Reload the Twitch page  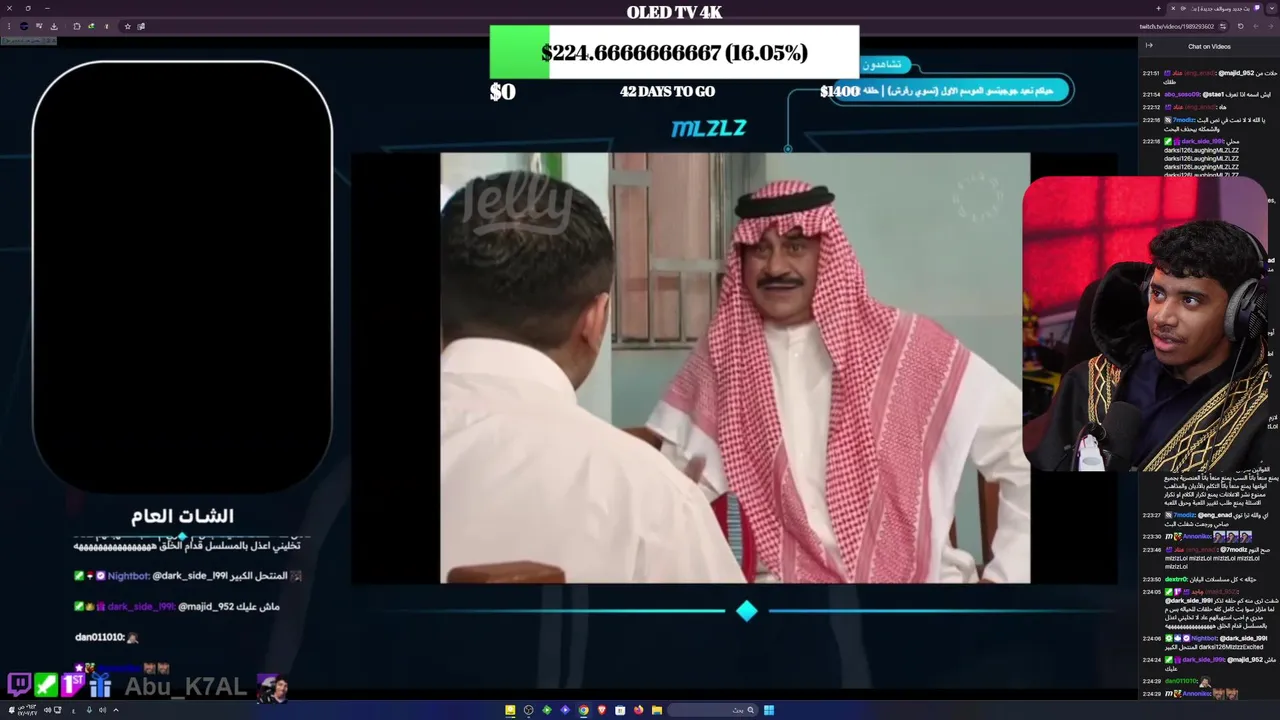[x=1240, y=26]
